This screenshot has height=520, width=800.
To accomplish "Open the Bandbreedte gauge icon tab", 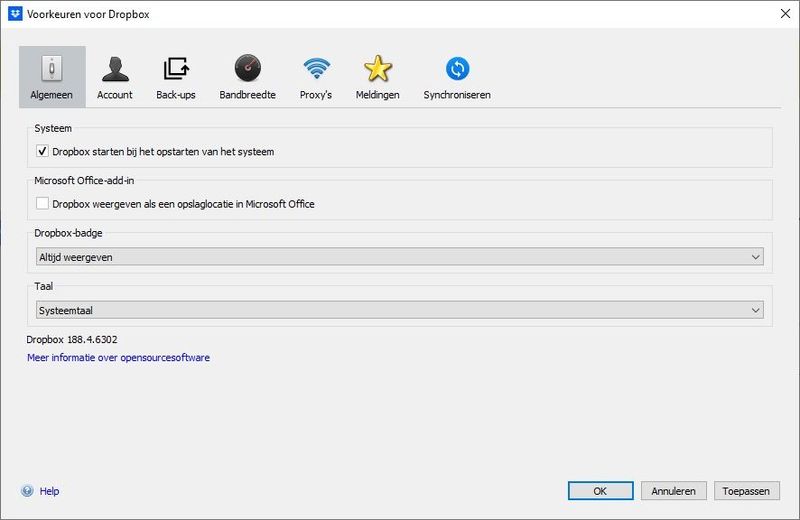I will (247, 77).
